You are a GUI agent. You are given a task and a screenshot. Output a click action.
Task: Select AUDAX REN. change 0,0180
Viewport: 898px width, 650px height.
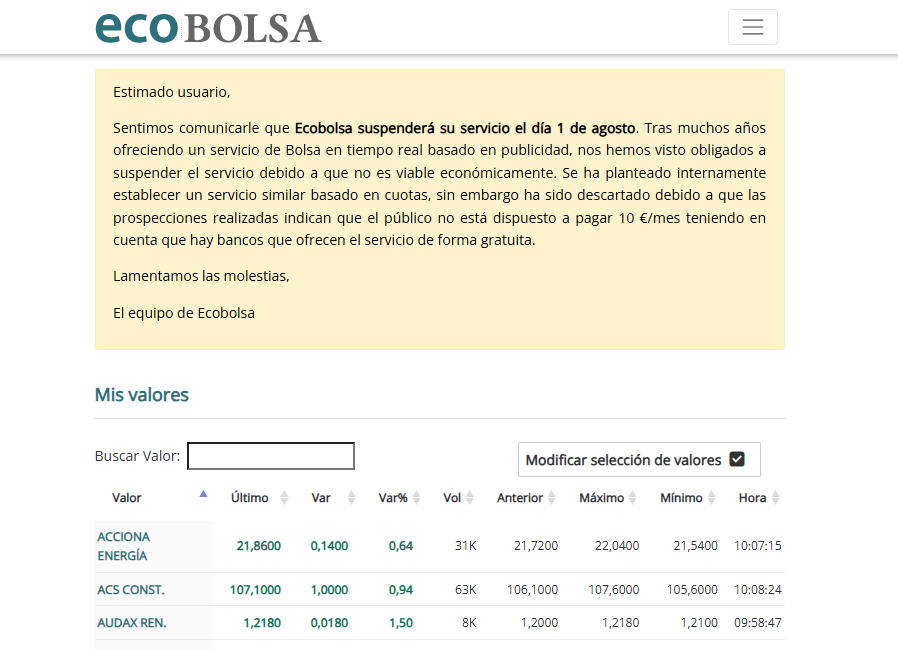(x=329, y=623)
